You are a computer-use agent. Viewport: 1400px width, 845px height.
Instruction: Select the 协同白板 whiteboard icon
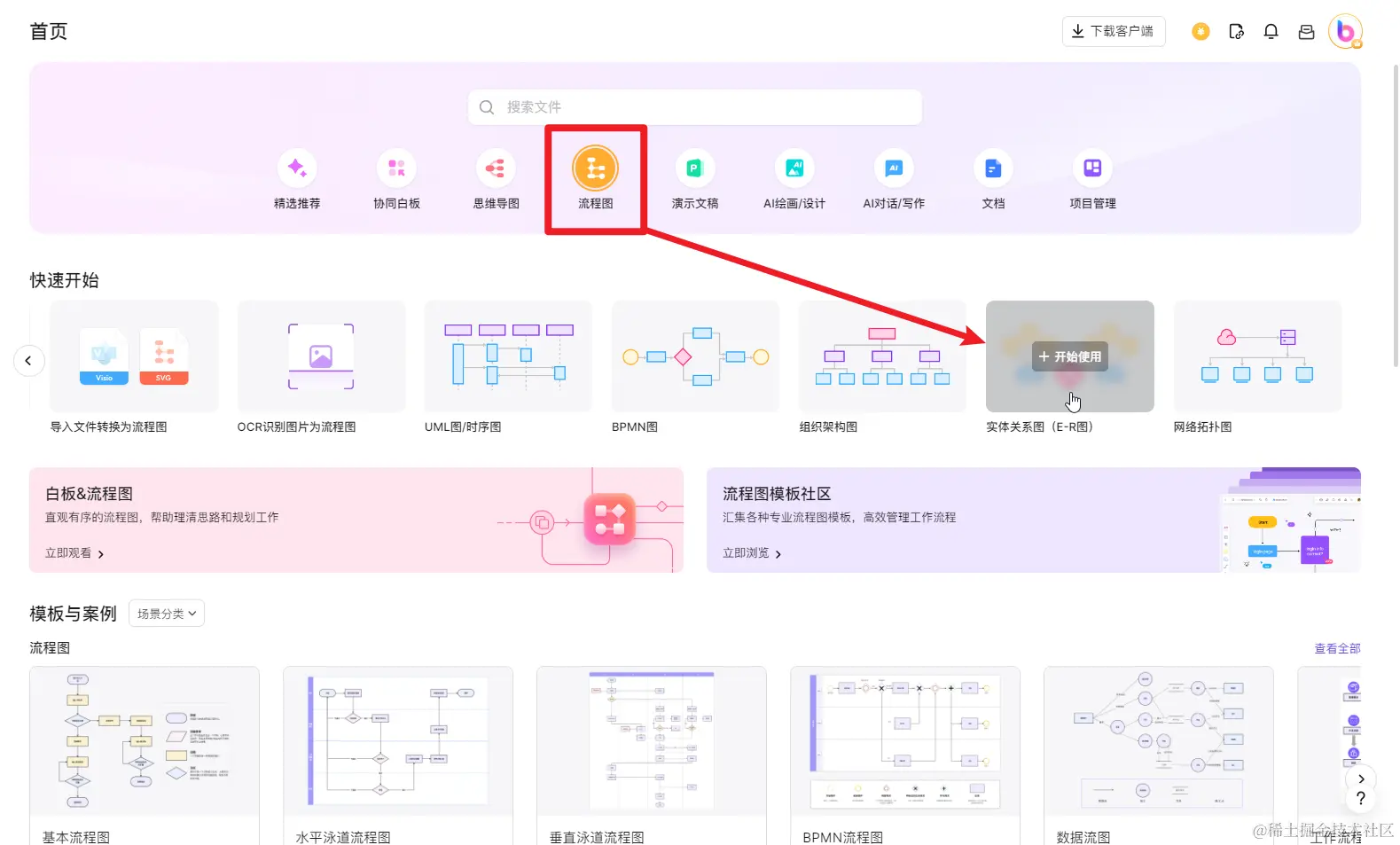coord(396,168)
